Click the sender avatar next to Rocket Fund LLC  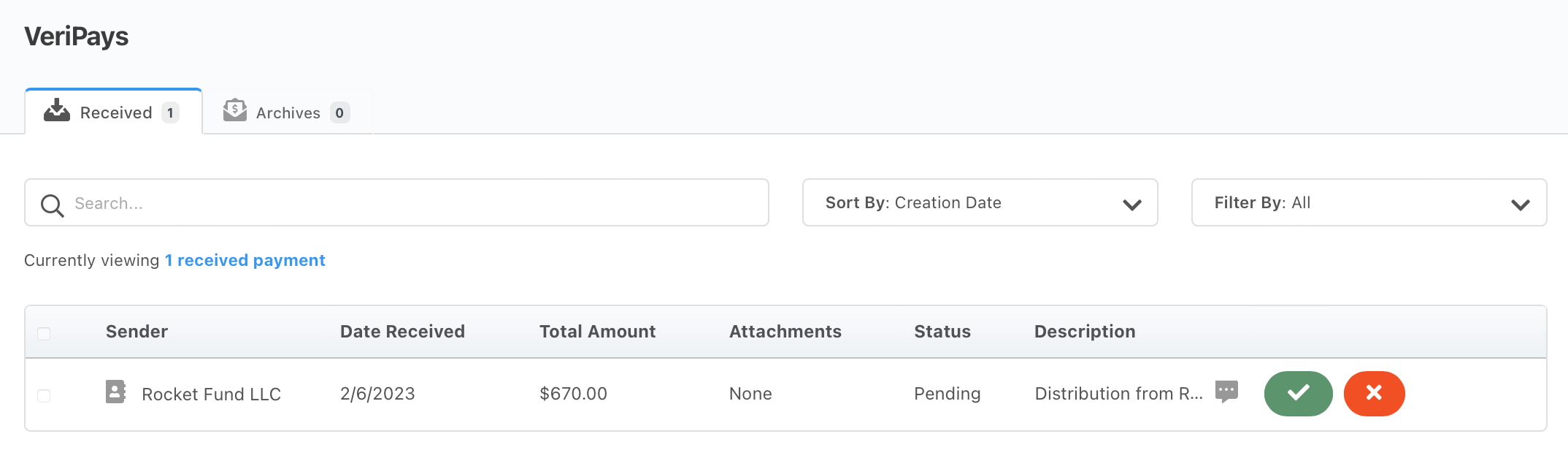click(115, 393)
